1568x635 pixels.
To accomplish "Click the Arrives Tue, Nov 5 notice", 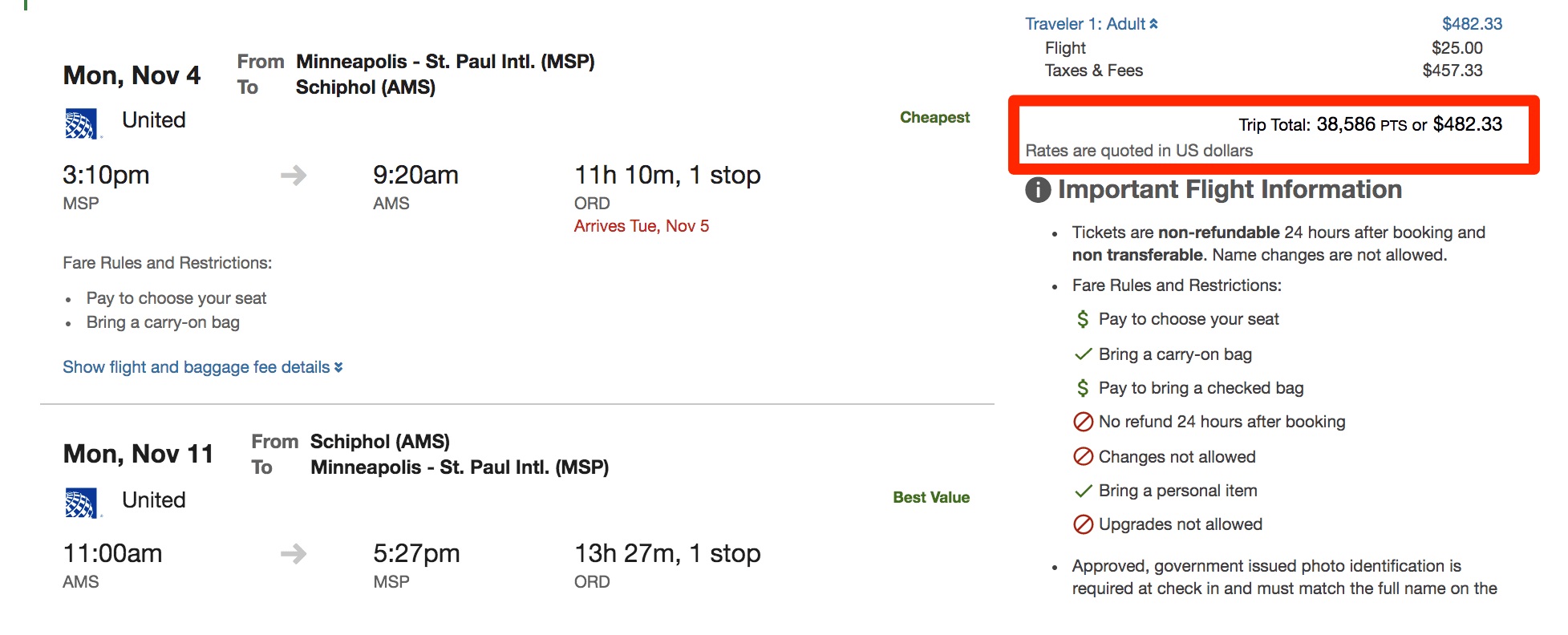I will [x=640, y=225].
